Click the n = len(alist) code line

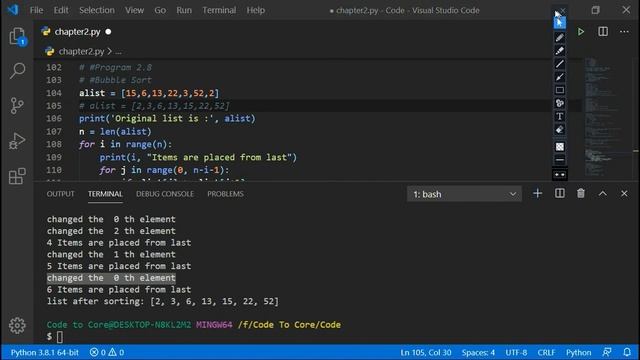pyautogui.click(x=115, y=131)
